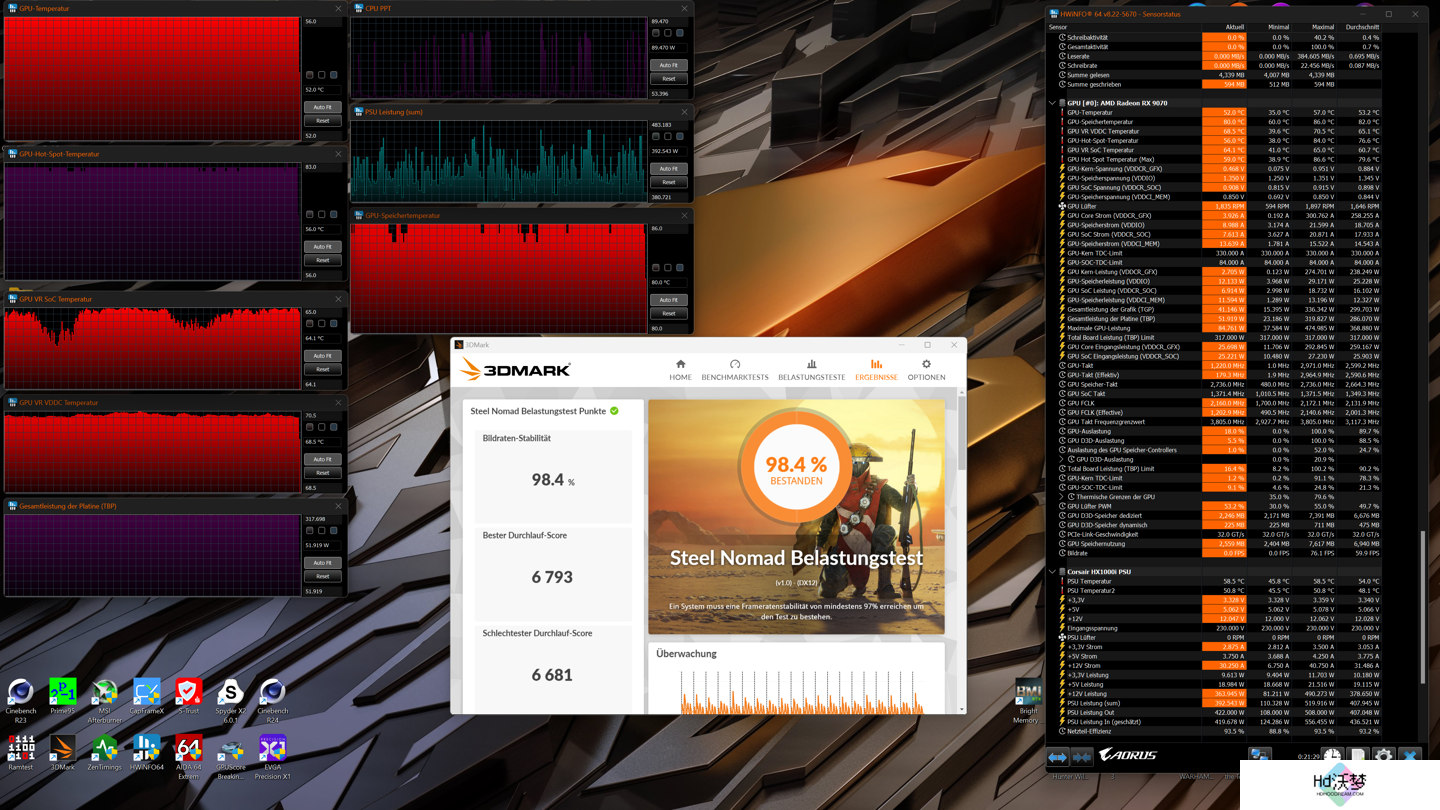The width and height of the screenshot is (1440, 810).
Task: Select the Bildrate sensor row
Action: point(1218,553)
